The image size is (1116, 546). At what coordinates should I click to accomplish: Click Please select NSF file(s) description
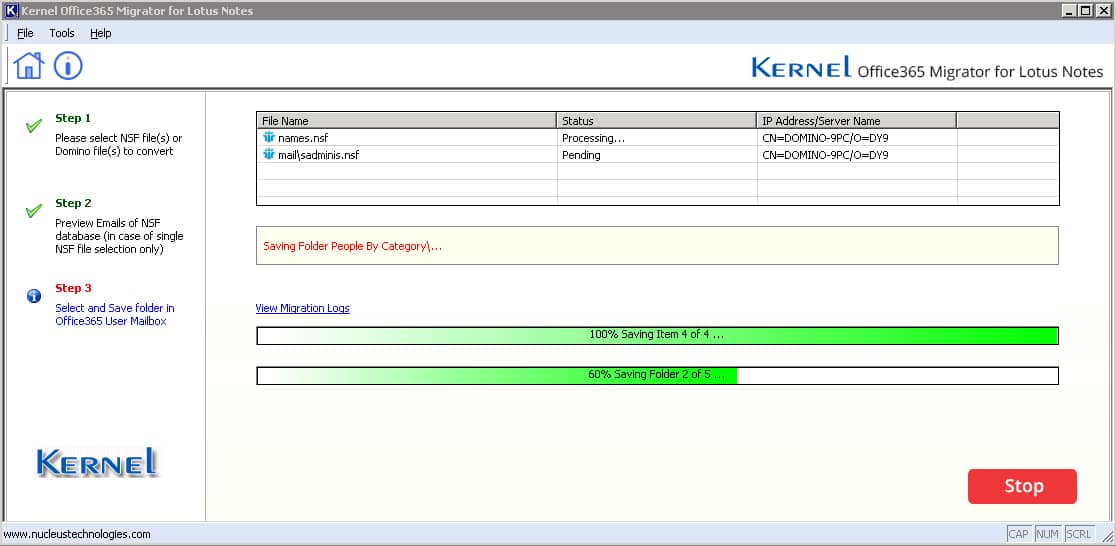(118, 145)
